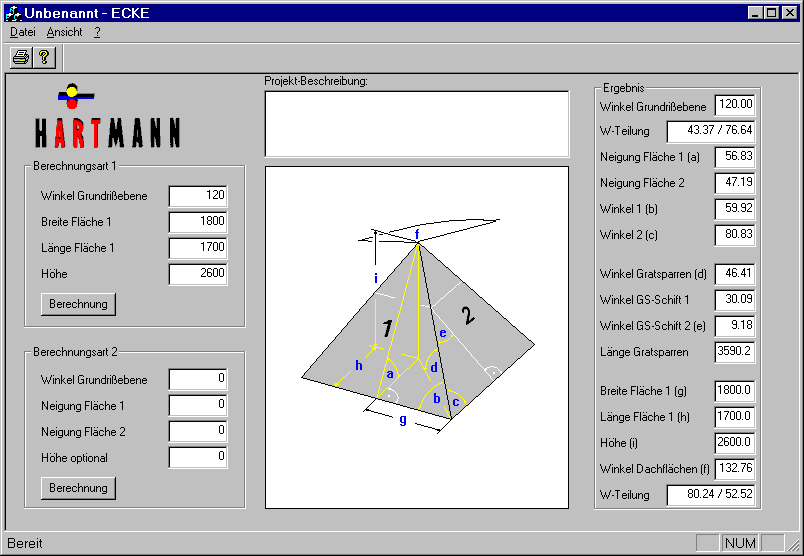Click the ECKE app icon in title bar
Image resolution: width=804 pixels, height=556 pixels.
pyautogui.click(x=12, y=13)
